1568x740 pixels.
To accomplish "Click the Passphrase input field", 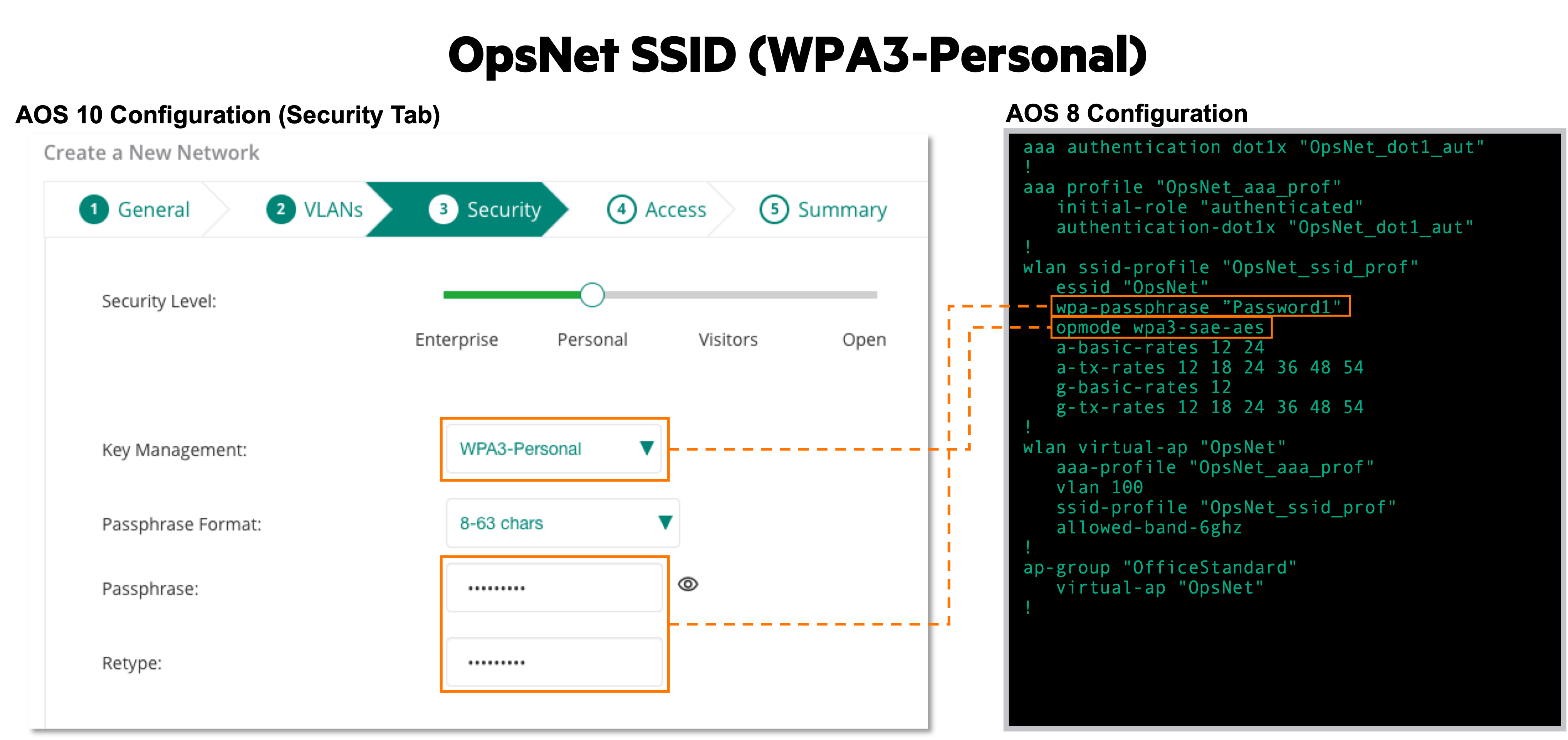I will (554, 588).
